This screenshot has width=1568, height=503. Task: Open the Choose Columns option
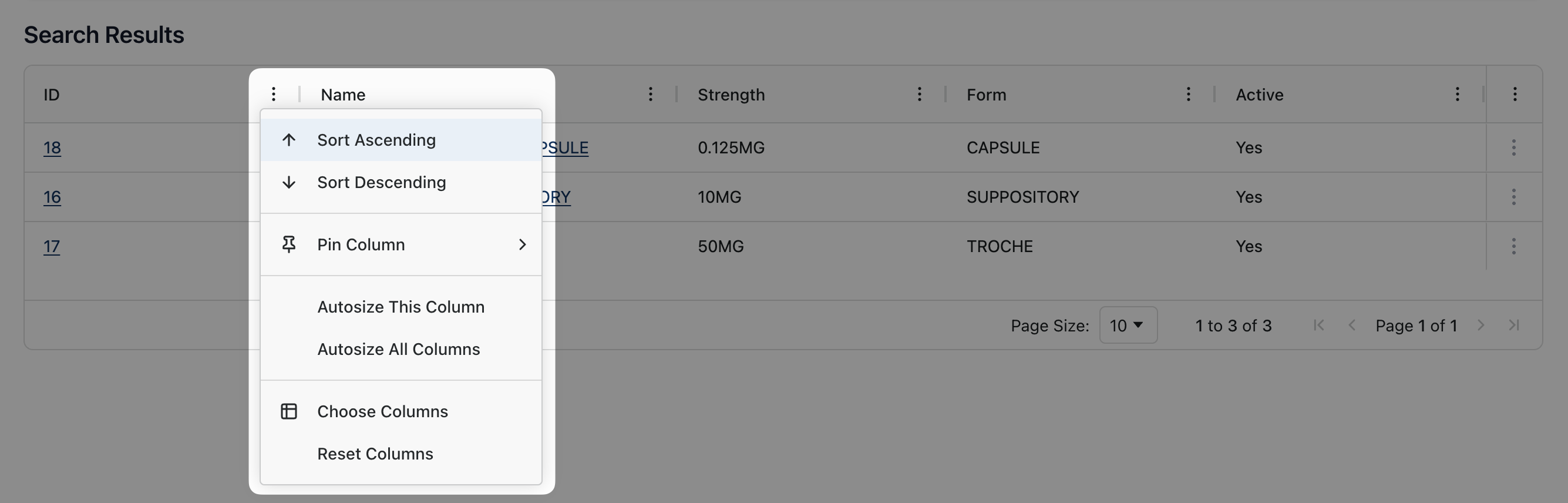click(382, 412)
